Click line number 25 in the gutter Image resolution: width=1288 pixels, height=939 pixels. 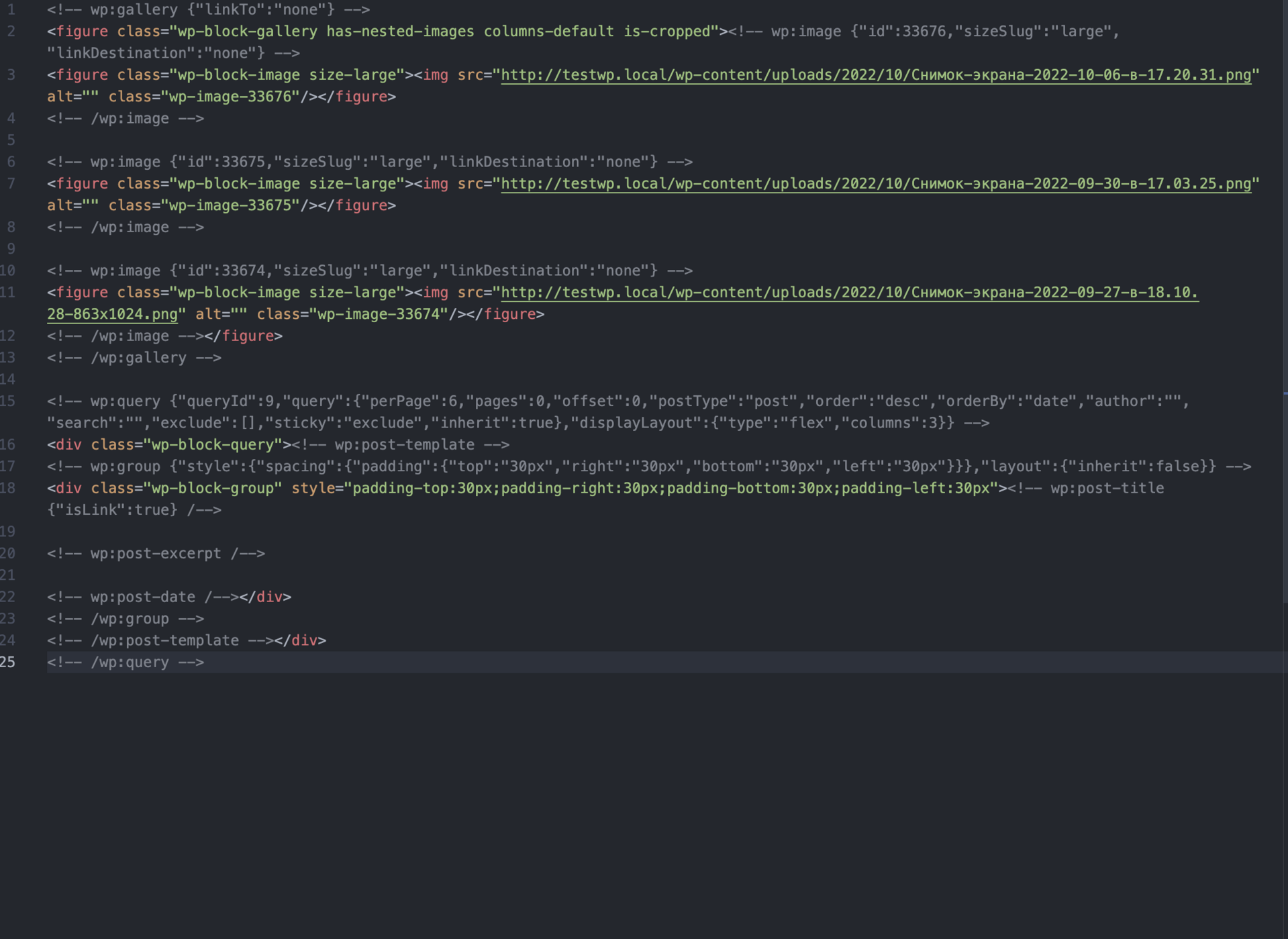[8, 662]
